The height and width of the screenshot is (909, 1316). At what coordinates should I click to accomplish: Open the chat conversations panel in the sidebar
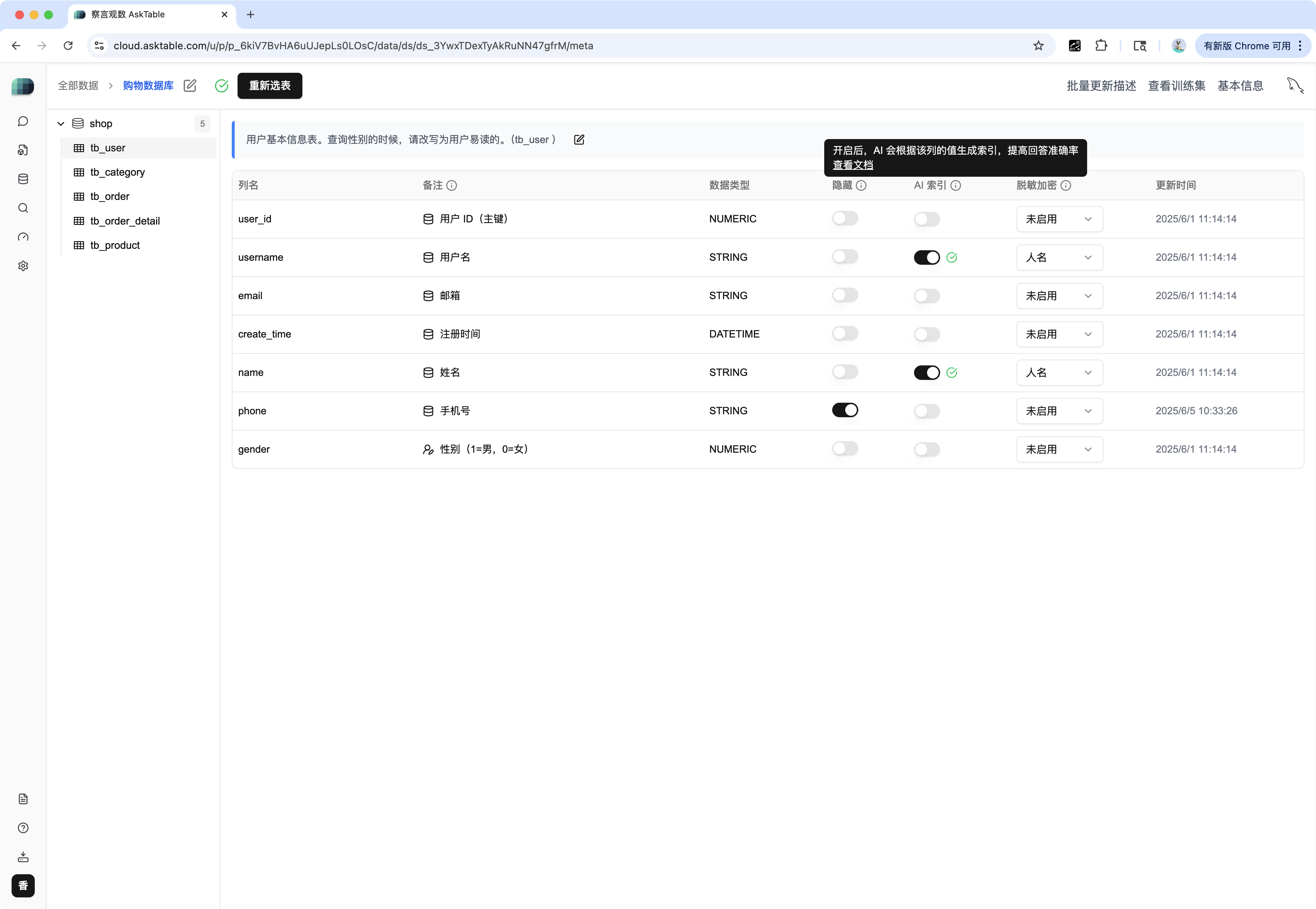tap(23, 121)
